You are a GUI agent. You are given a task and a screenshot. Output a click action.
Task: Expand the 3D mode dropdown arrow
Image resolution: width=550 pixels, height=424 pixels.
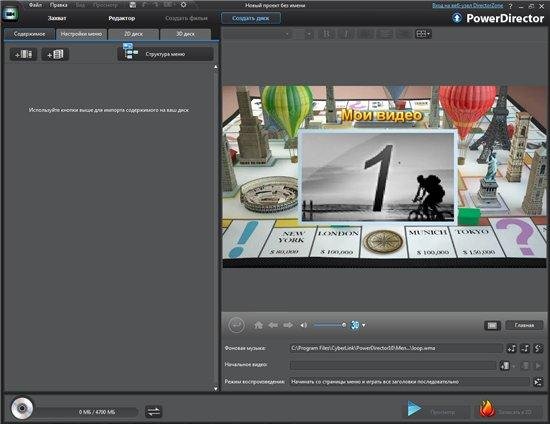[364, 325]
